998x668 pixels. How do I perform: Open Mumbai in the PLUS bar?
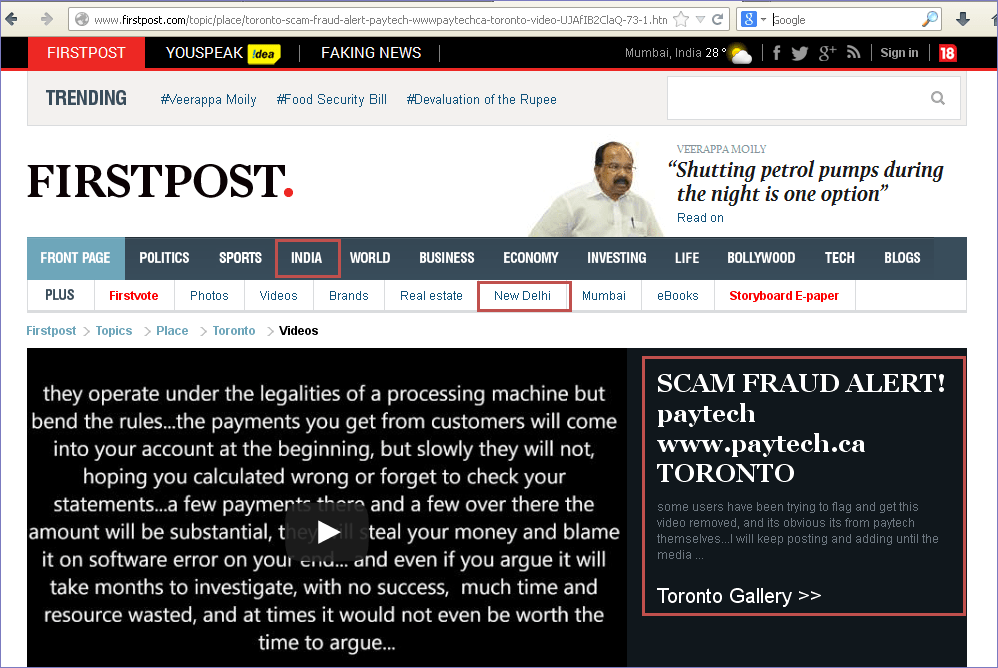(603, 296)
